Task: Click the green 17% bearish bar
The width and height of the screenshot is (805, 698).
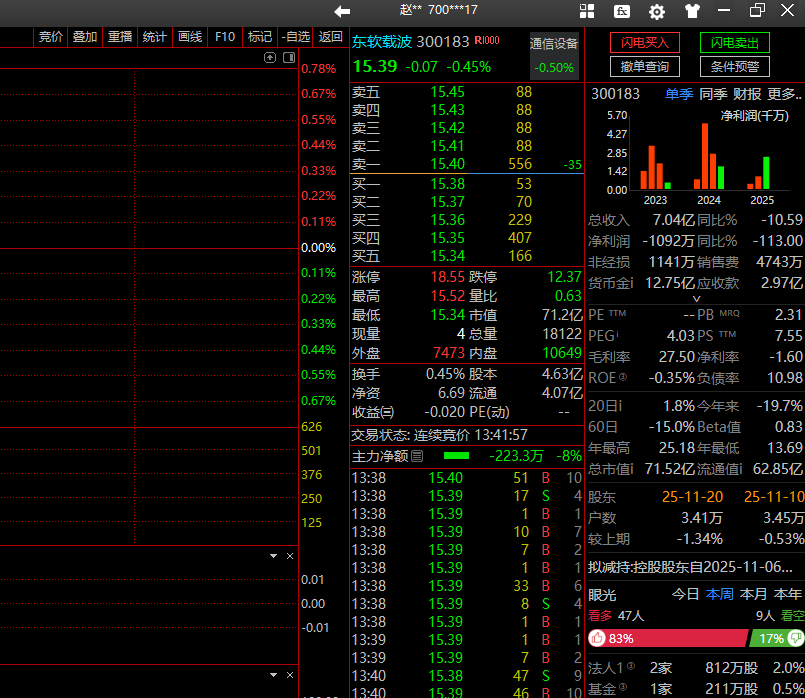Action: point(777,638)
